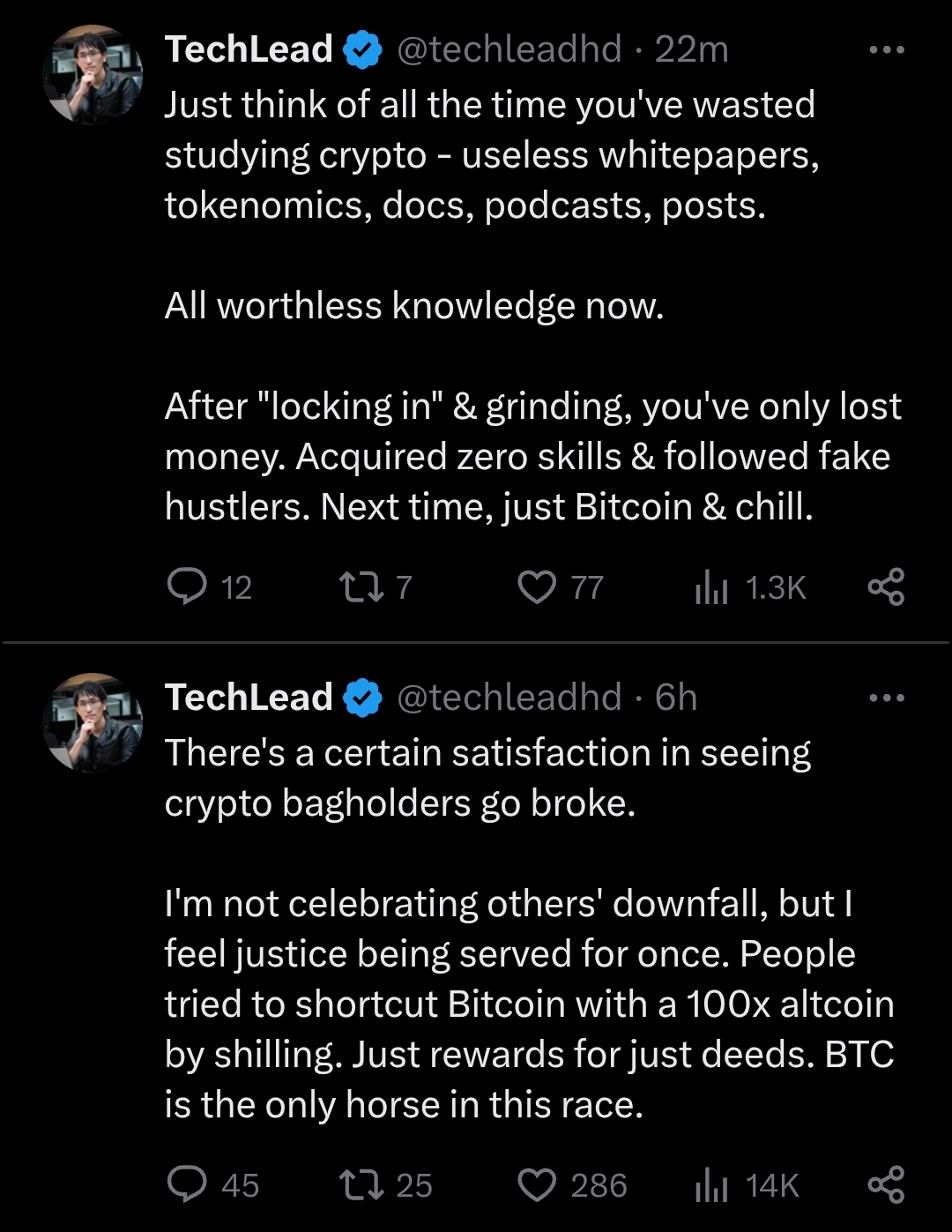952x1232 pixels.
Task: Like the tweet with 286 likes
Action: pyautogui.click(x=537, y=1184)
